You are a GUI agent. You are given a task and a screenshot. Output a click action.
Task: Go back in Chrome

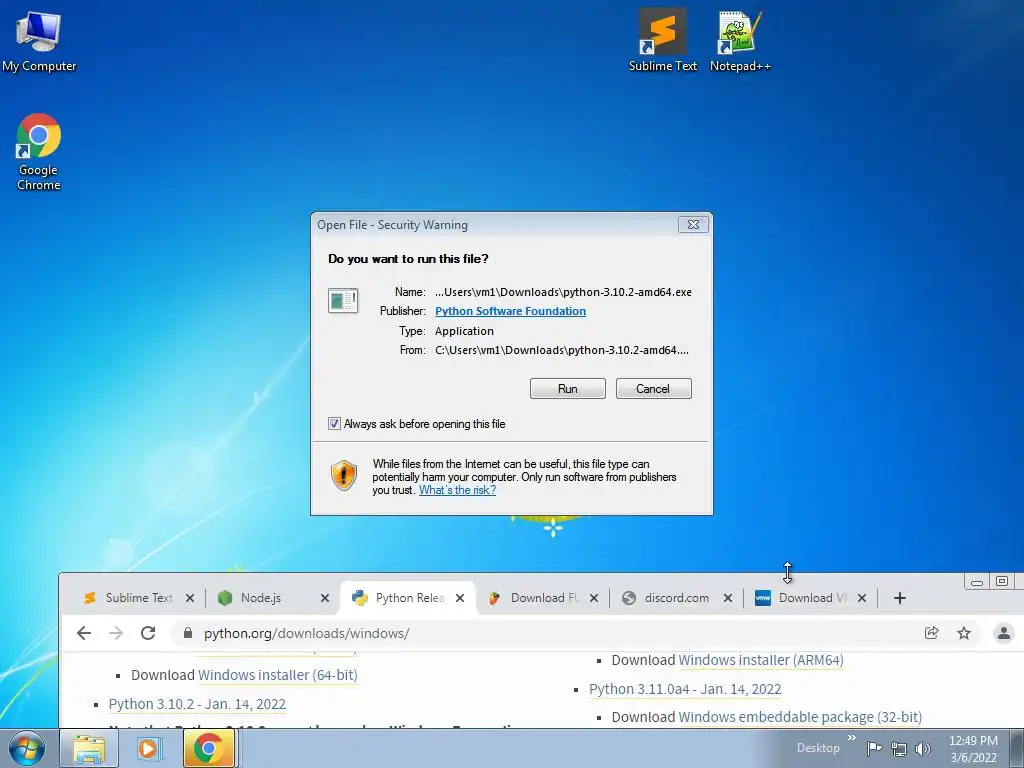pyautogui.click(x=84, y=633)
